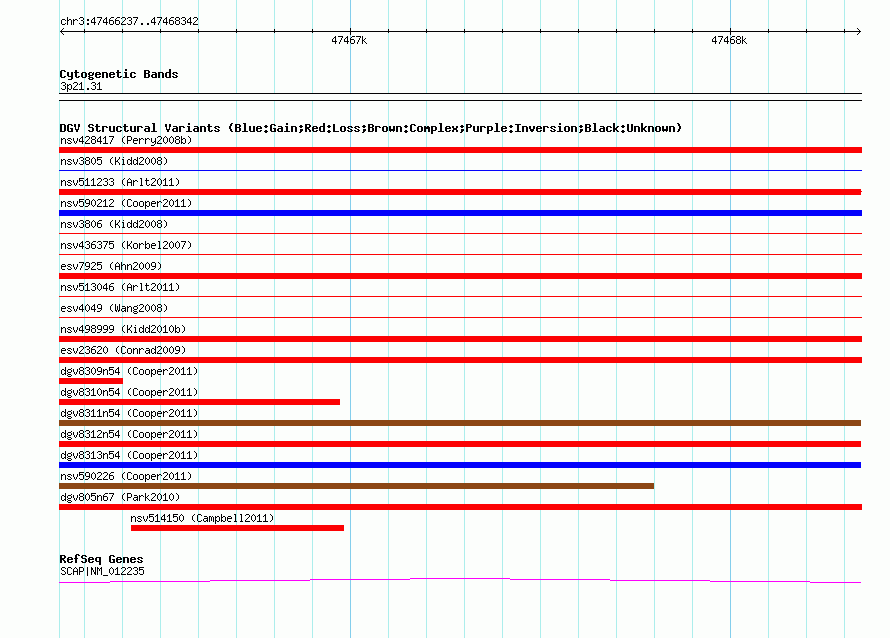Open nsv590212 (Cooper2011) label

[x=126, y=203]
